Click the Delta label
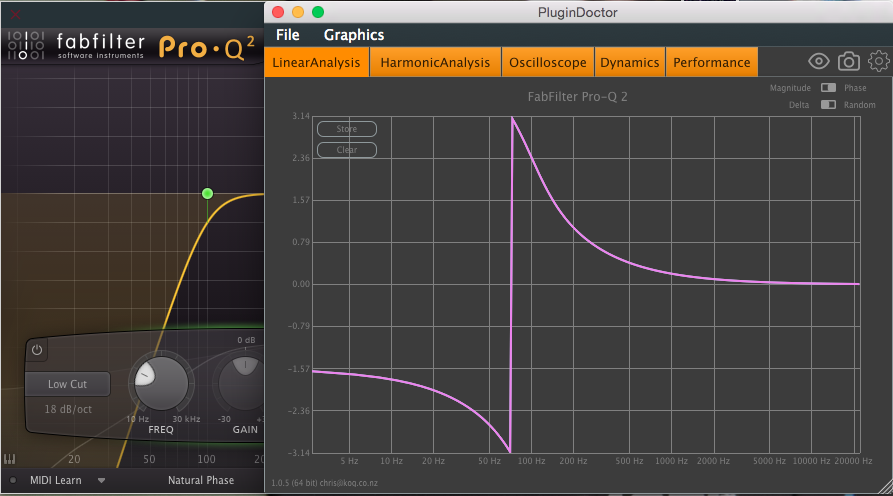The height and width of the screenshot is (496, 893). point(798,105)
